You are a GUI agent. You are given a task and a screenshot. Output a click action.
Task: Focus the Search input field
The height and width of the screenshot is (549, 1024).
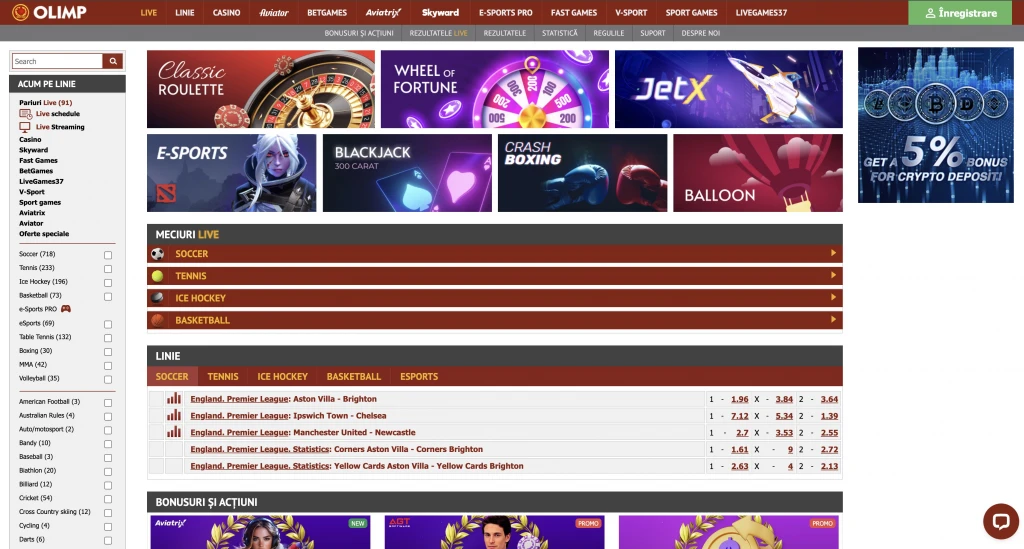[58, 61]
